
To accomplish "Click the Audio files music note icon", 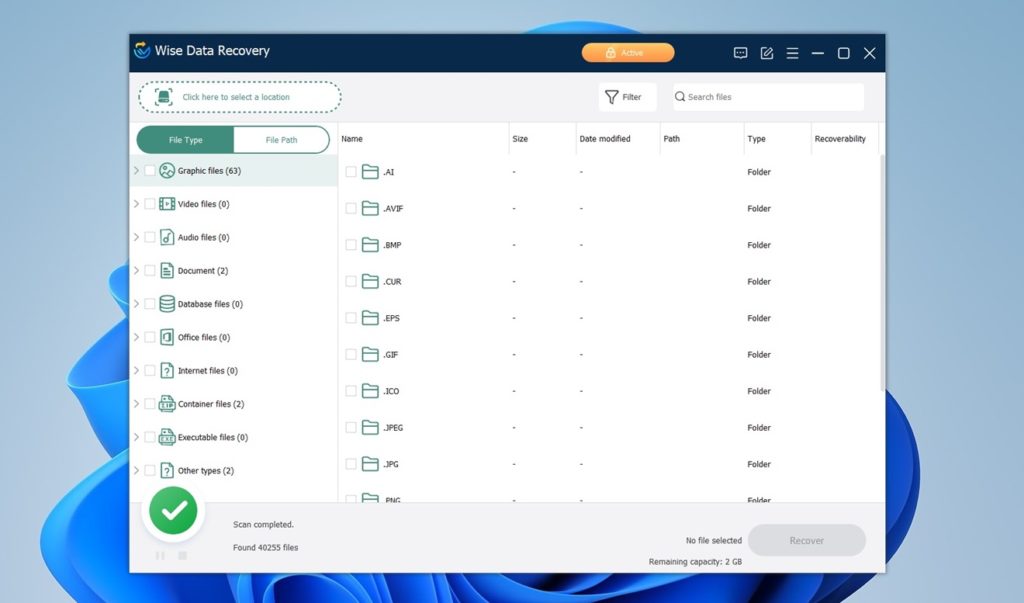I will [x=167, y=238].
